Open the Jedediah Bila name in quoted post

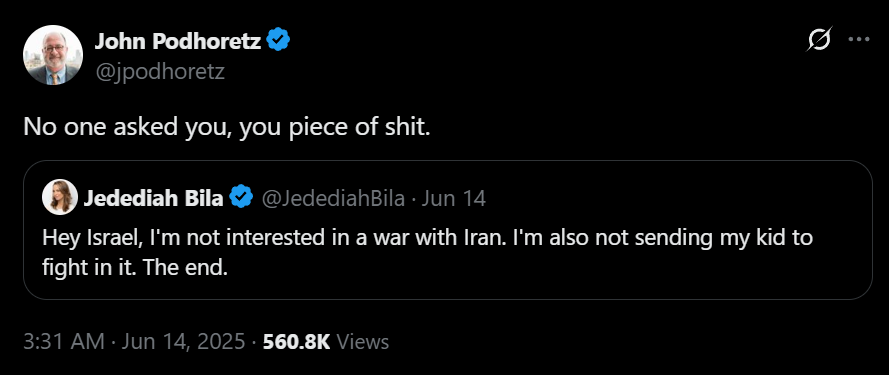(154, 198)
